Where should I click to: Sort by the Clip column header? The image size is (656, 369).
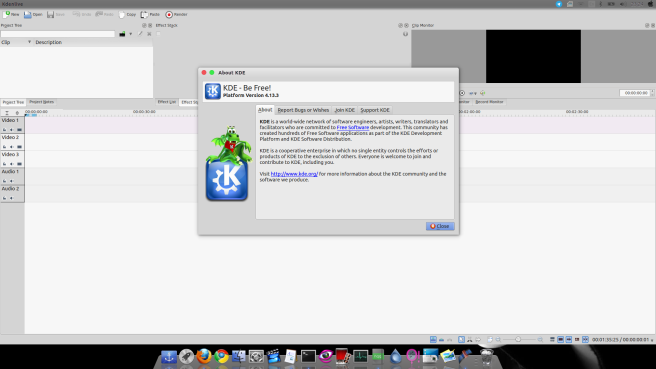click(16, 42)
